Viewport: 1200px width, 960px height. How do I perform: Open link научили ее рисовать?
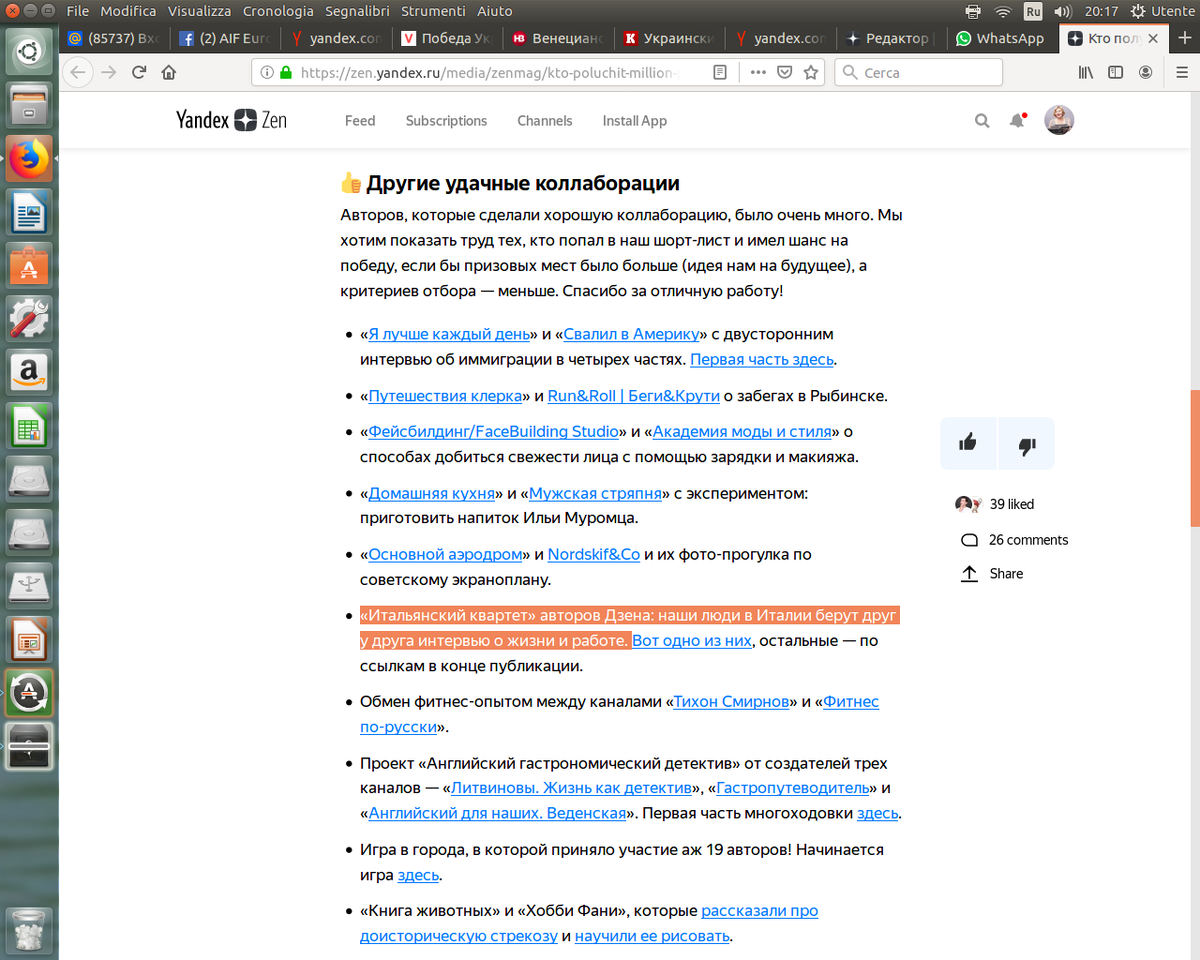tap(652, 936)
